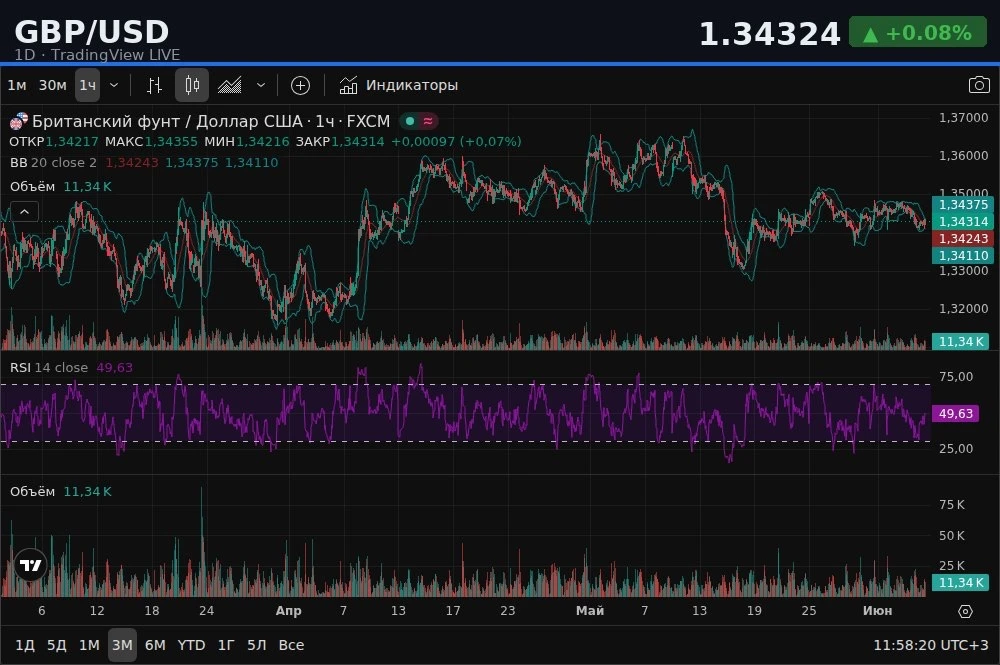Image resolution: width=1000 pixels, height=665 pixels.
Task: Select the 5Д date range
Action: click(57, 645)
